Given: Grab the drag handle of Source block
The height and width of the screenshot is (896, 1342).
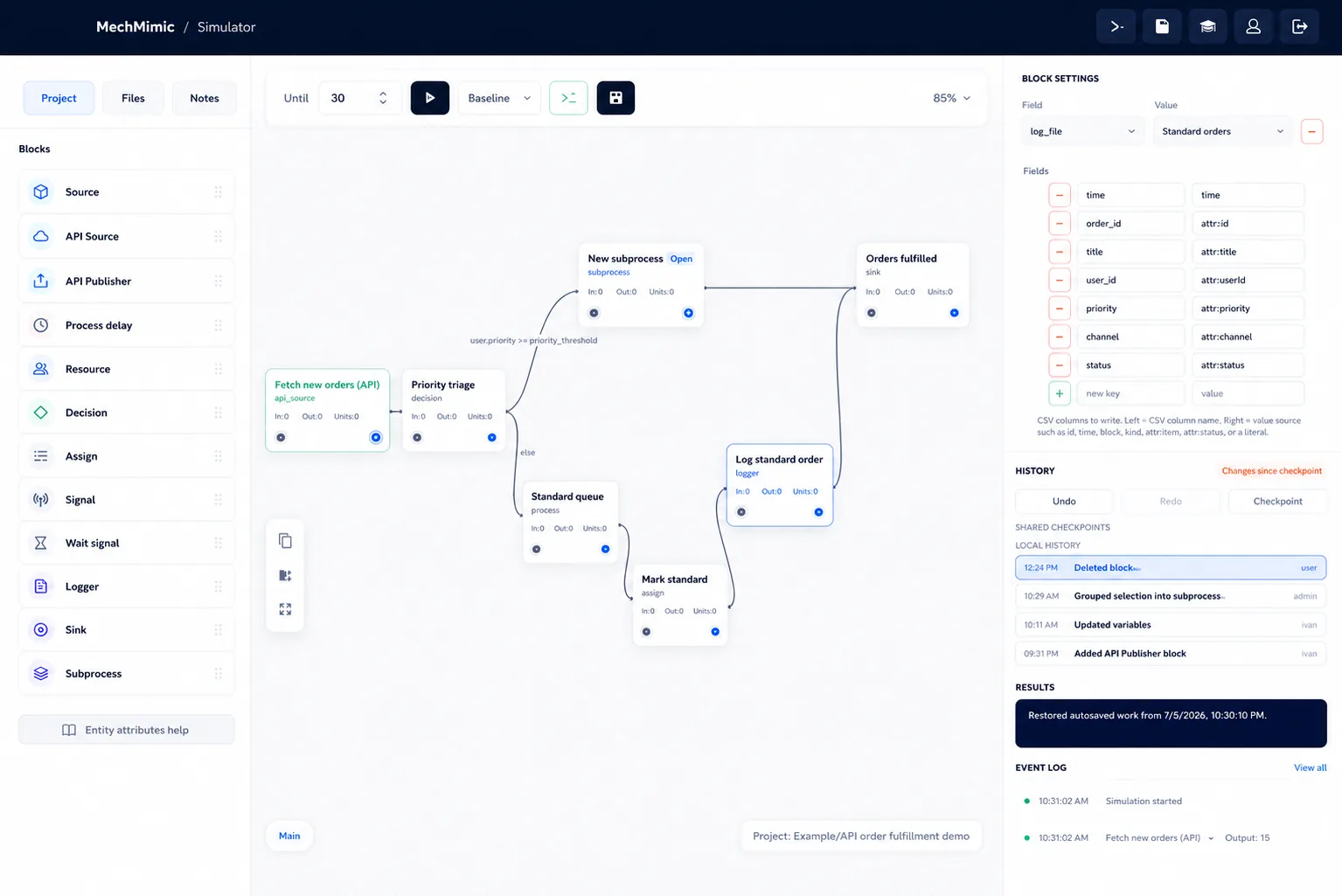Looking at the screenshot, I should tap(218, 192).
